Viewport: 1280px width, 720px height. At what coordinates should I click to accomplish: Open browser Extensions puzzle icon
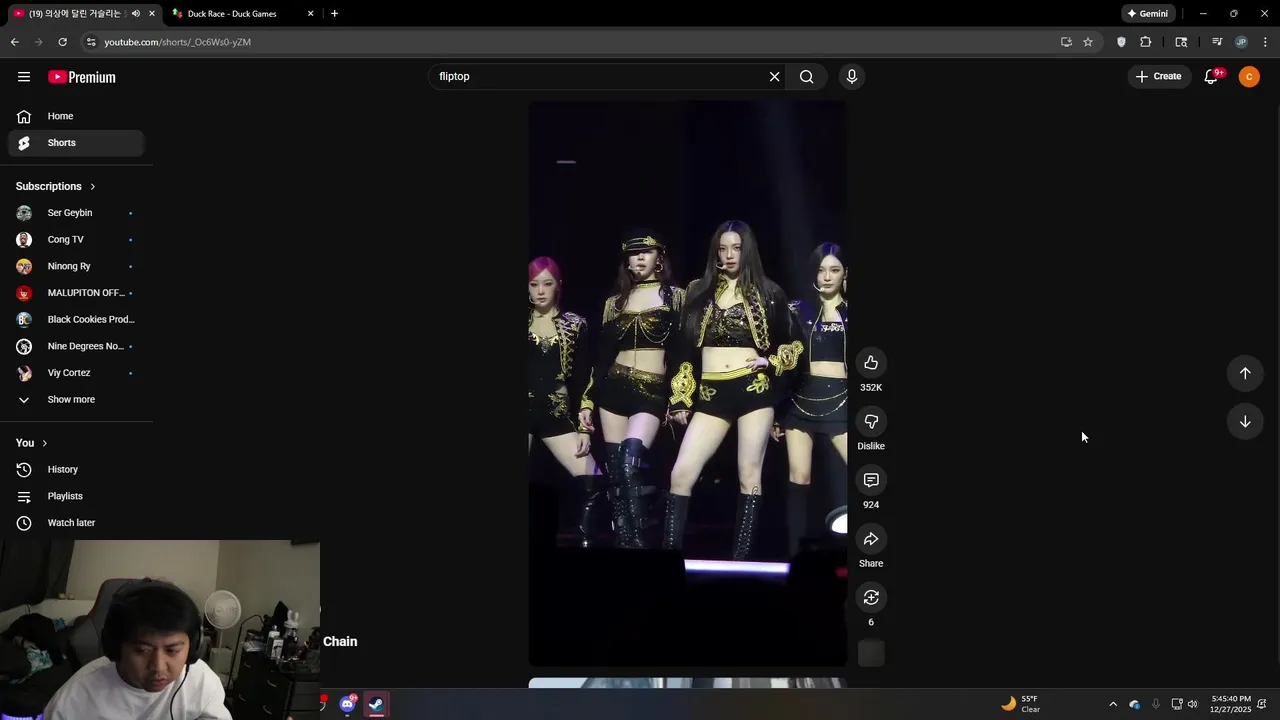[x=1146, y=42]
